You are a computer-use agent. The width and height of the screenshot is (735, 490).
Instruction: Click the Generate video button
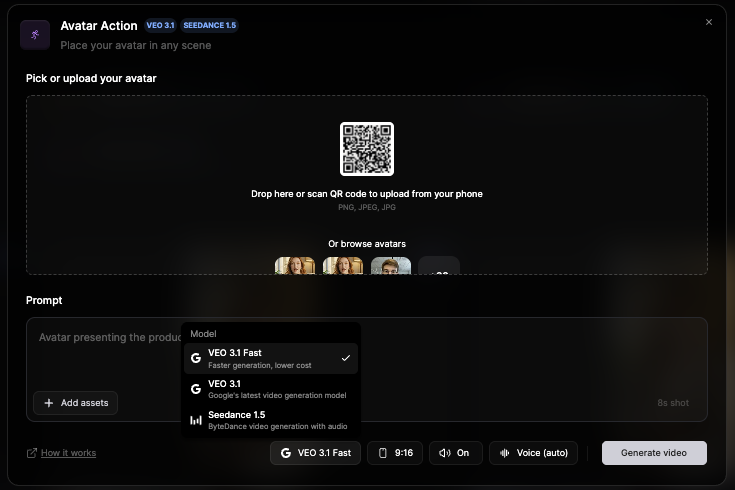point(654,453)
